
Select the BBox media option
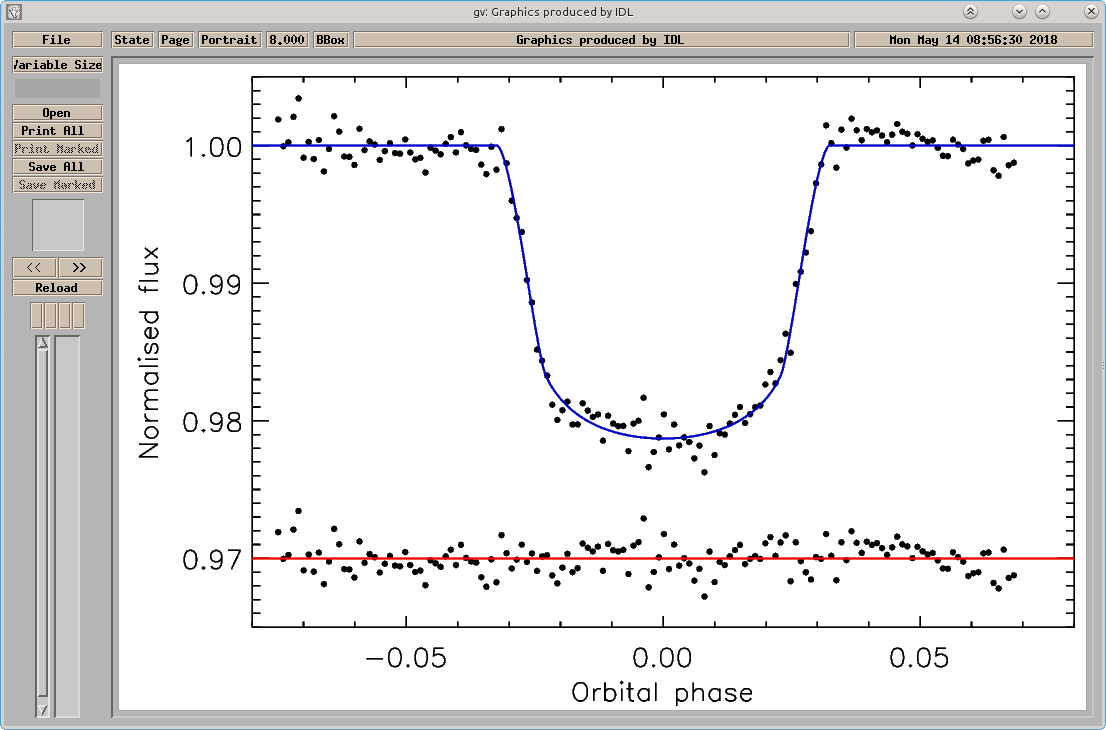[330, 39]
